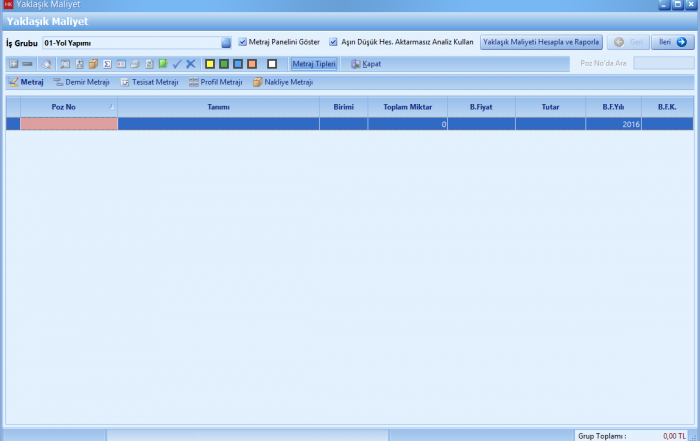Click the remove row minus icon

27,64
